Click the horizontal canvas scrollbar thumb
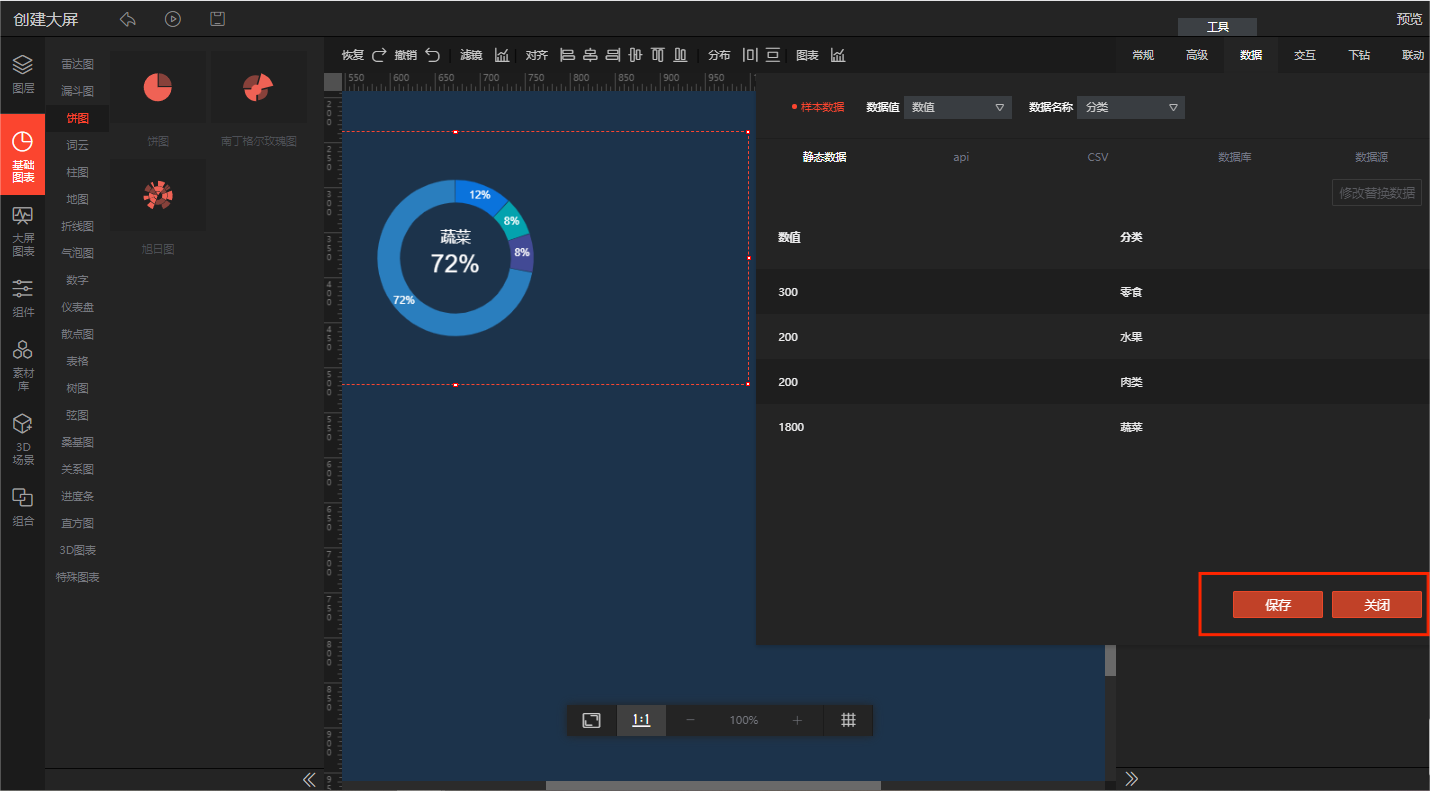Viewport: 1430px width, 791px height. [713, 785]
